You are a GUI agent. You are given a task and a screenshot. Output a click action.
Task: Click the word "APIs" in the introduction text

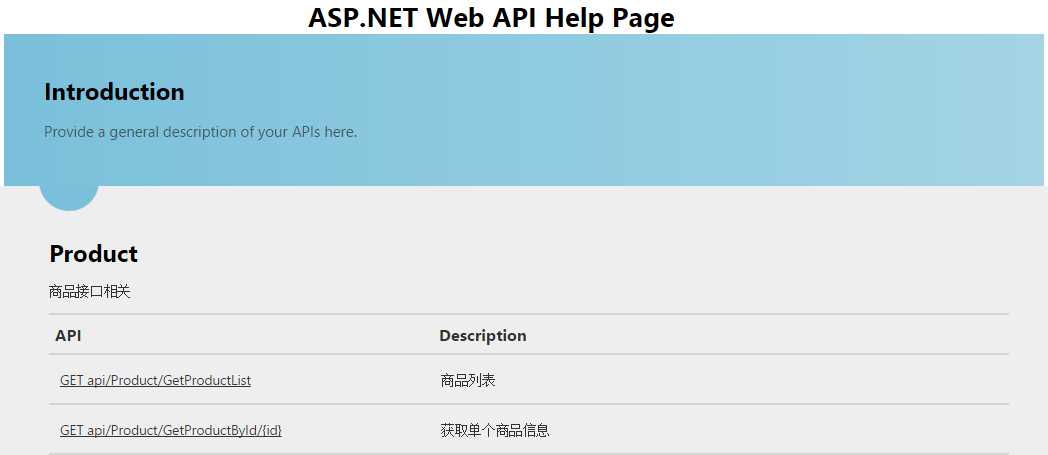coord(305,132)
